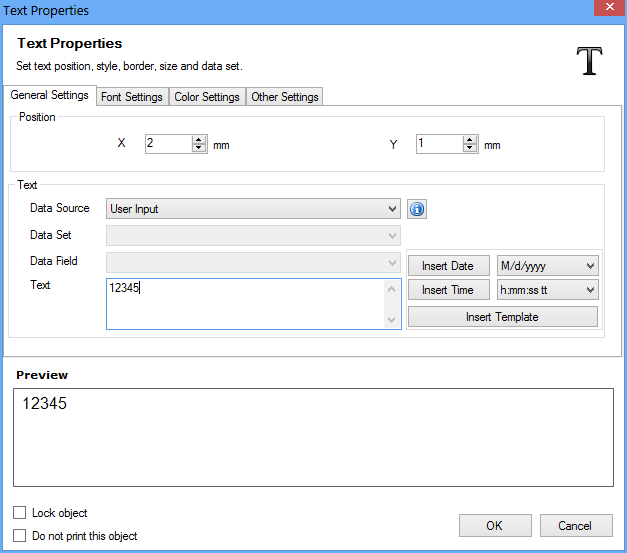Go to the Other Settings tab

[285, 97]
